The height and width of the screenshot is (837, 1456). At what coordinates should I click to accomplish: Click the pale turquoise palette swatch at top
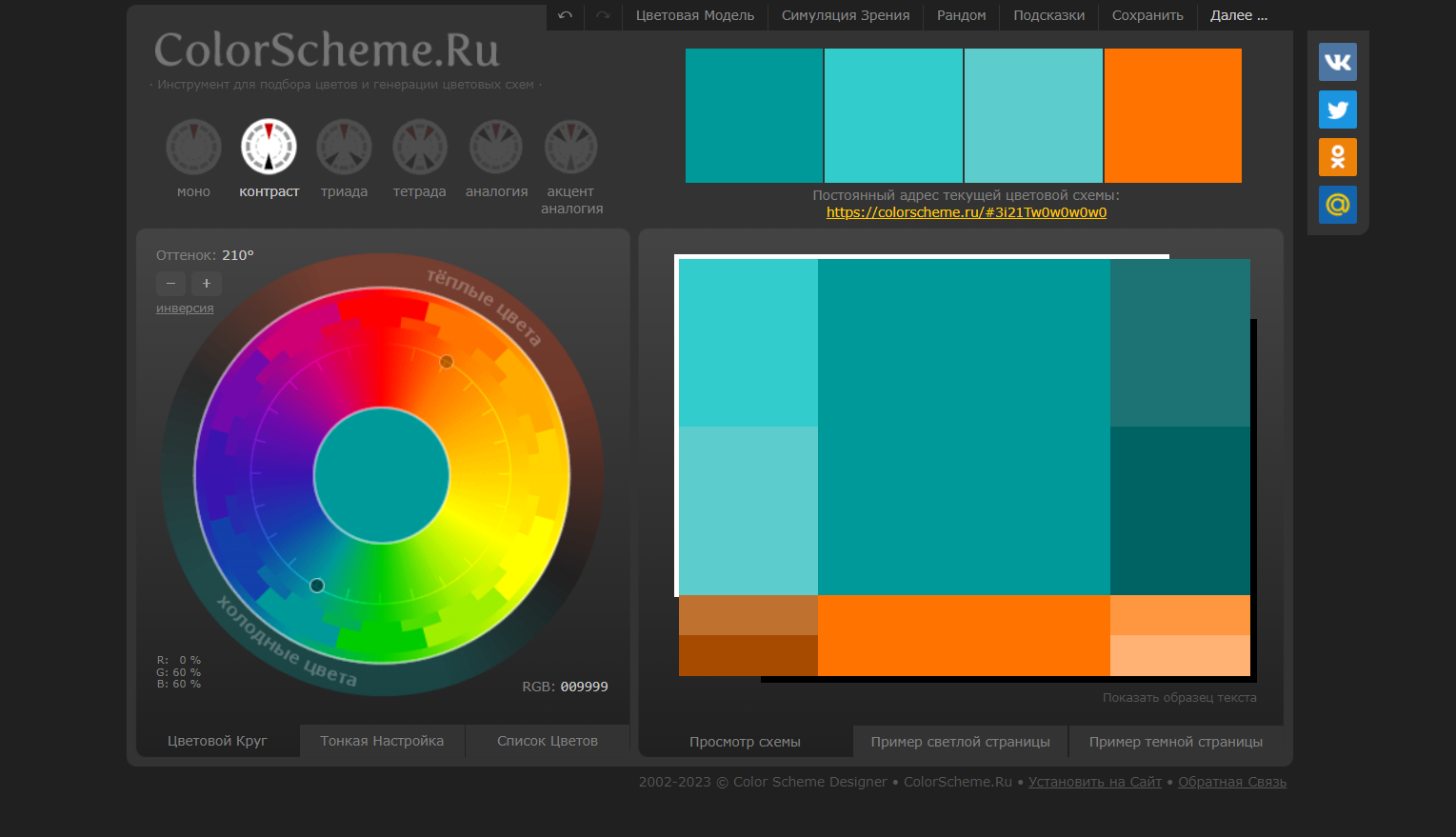(1033, 115)
